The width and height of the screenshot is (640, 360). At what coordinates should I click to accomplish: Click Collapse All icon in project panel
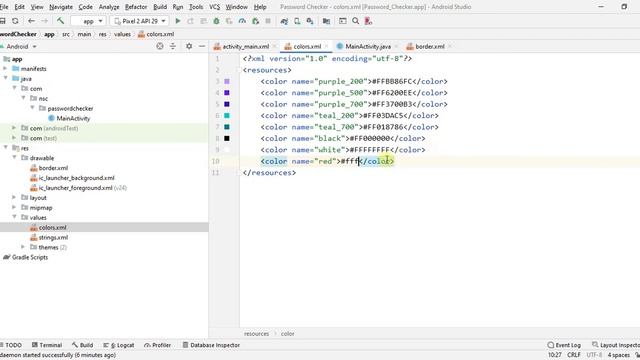(173, 47)
